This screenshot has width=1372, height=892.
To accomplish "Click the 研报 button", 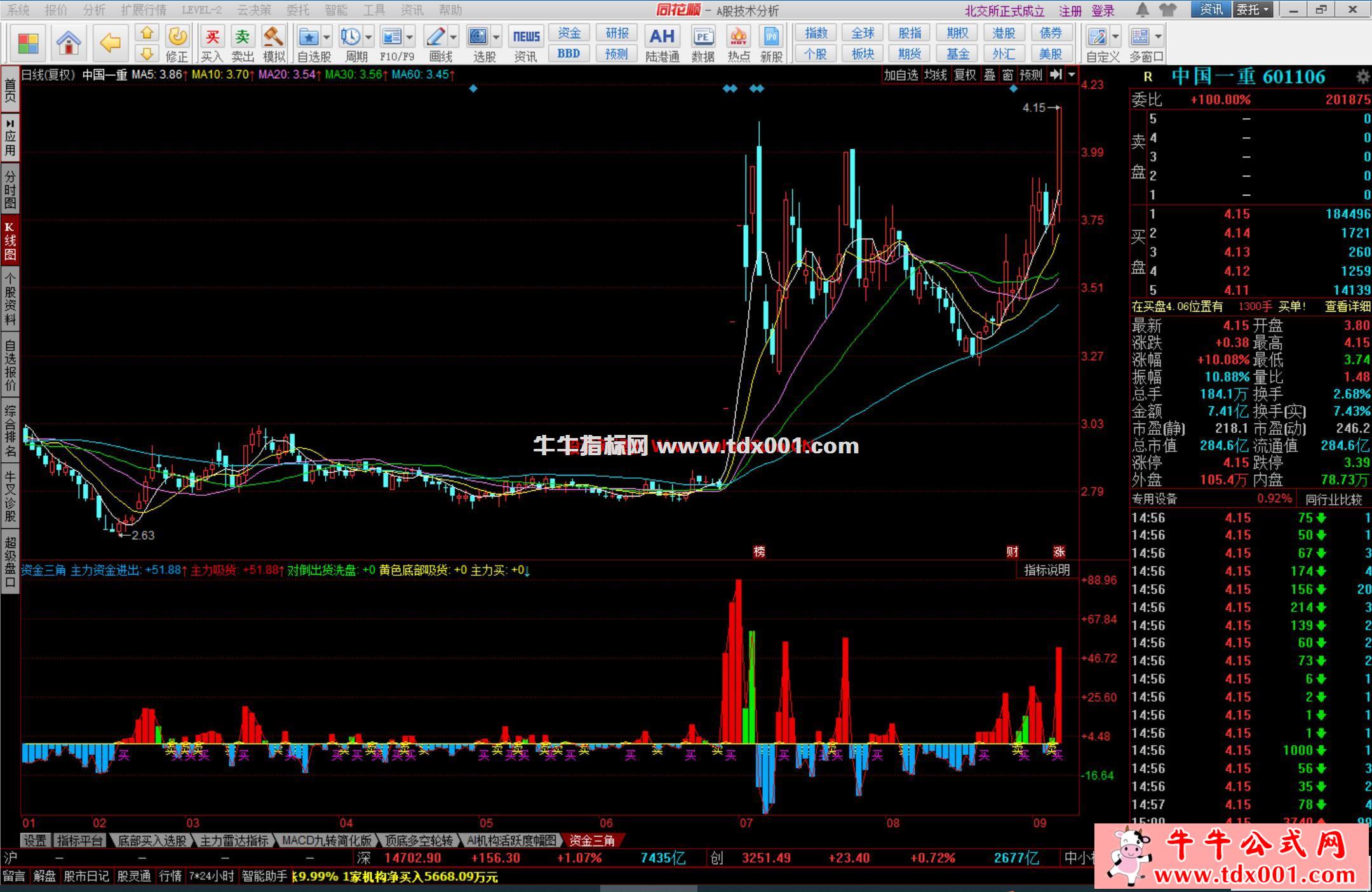I will pos(617,33).
